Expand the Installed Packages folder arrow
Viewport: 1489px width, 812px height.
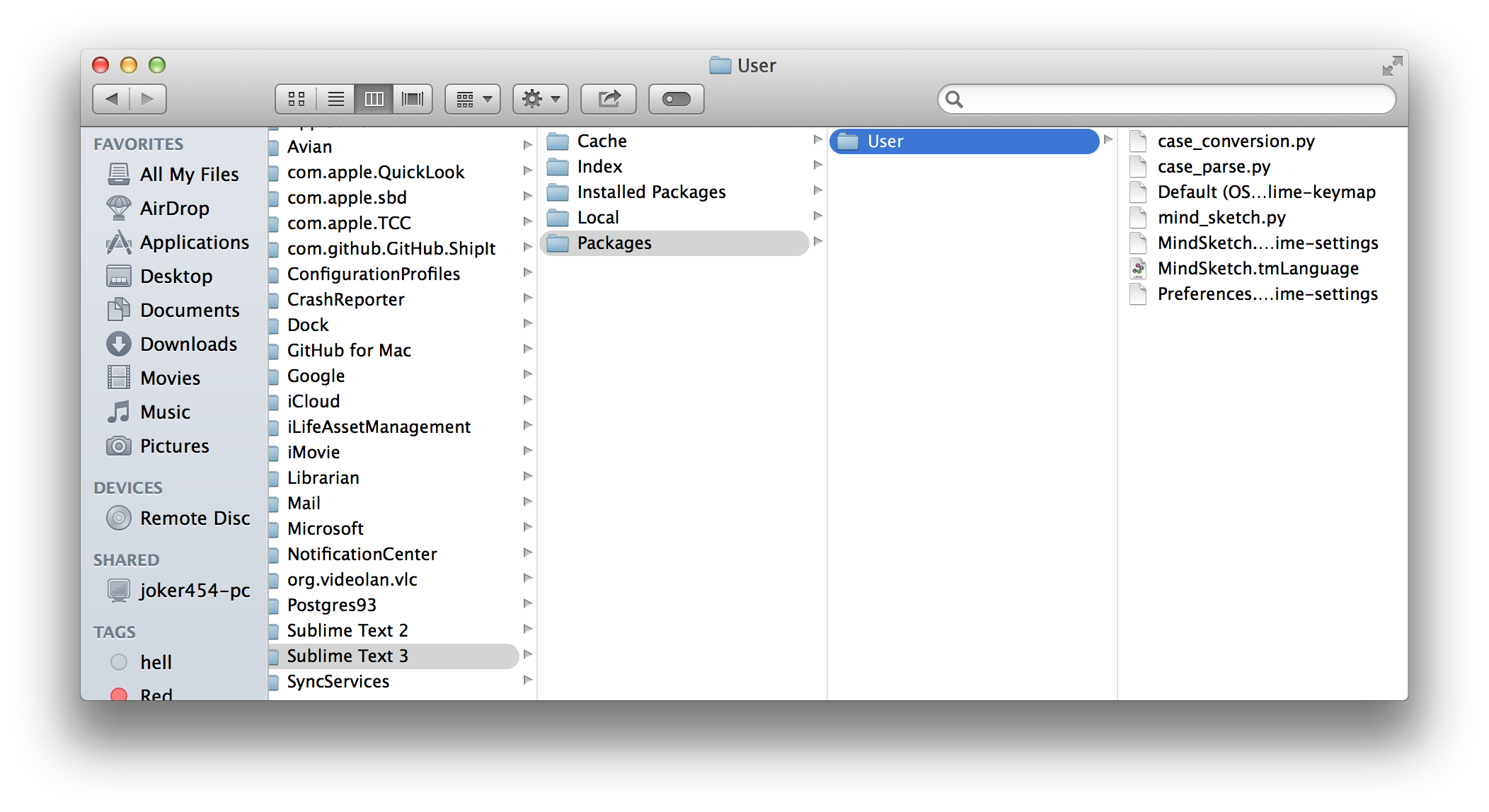(817, 190)
